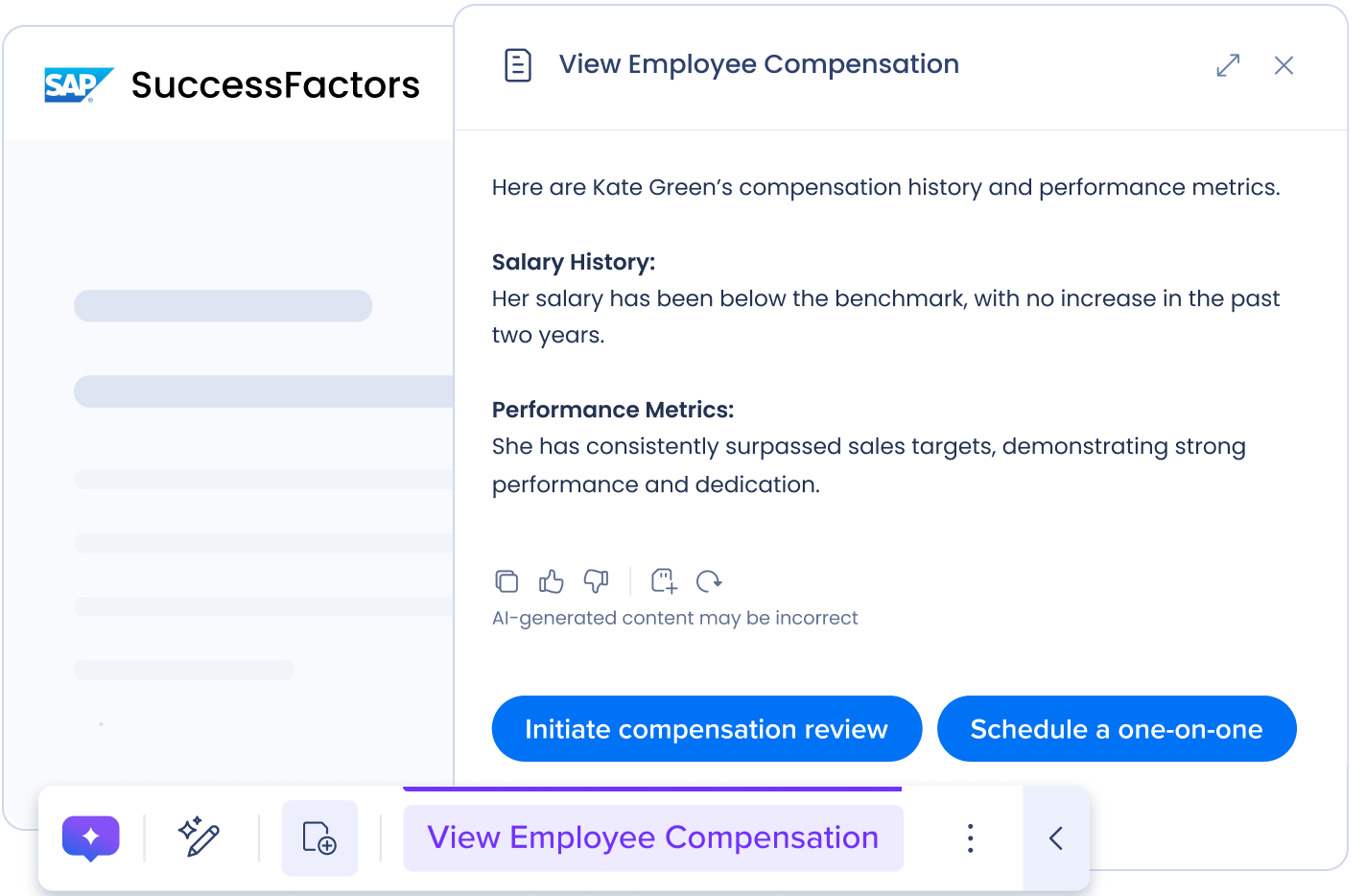1366x896 pixels.
Task: Click the AI-generated content disclaimer text
Action: click(x=674, y=619)
